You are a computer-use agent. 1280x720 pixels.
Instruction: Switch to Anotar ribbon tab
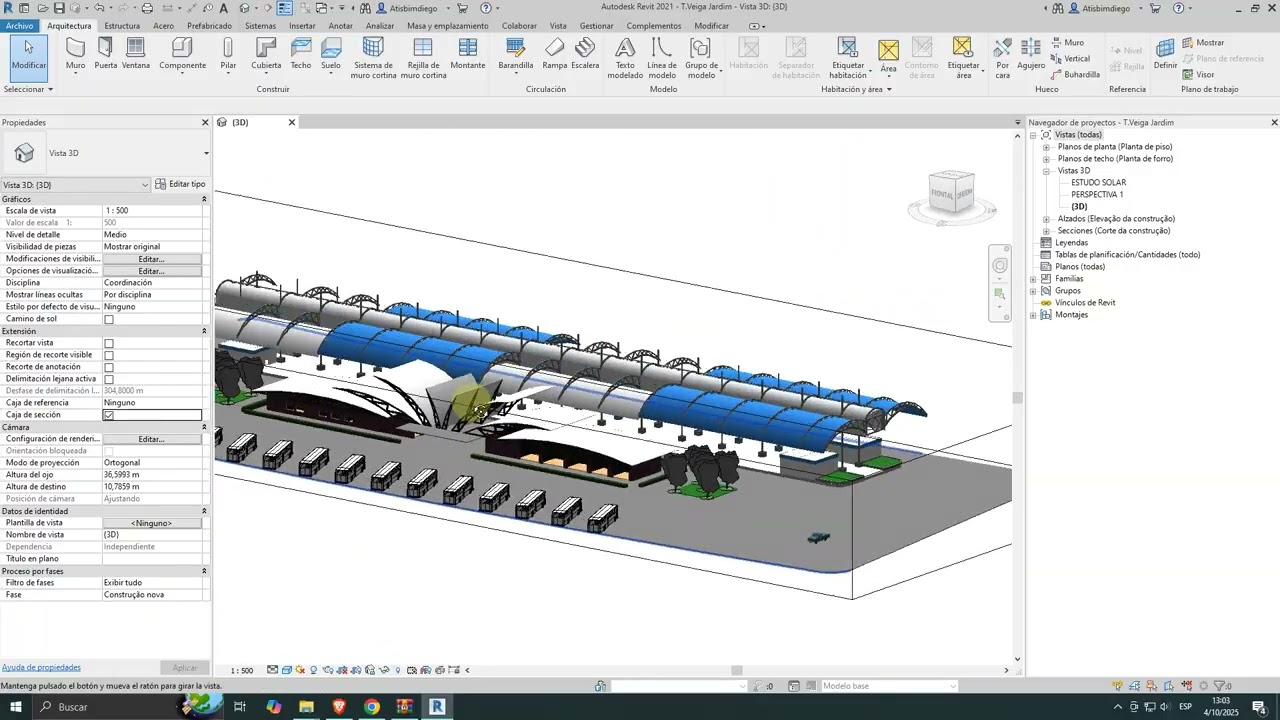pyautogui.click(x=341, y=26)
